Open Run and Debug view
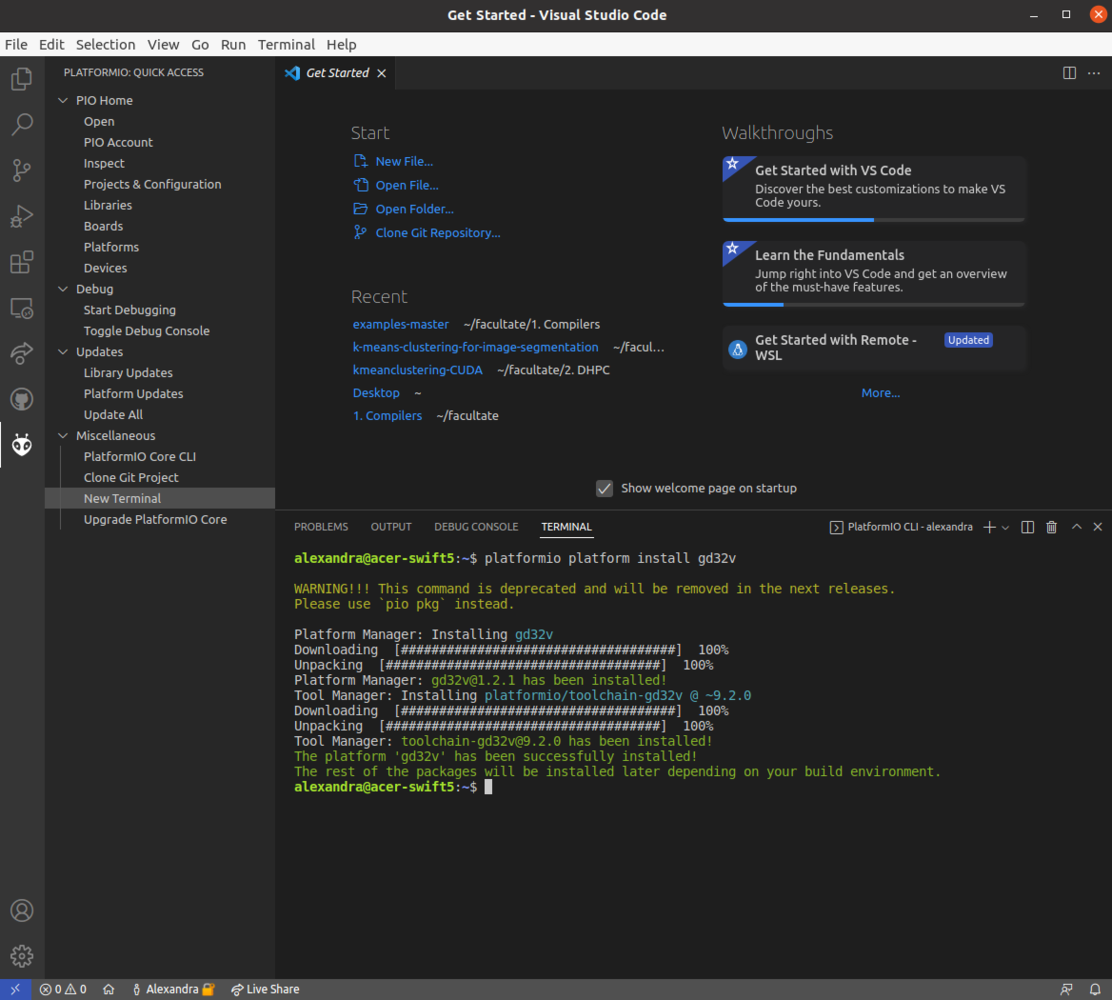Viewport: 1112px width, 1000px height. tap(21, 216)
